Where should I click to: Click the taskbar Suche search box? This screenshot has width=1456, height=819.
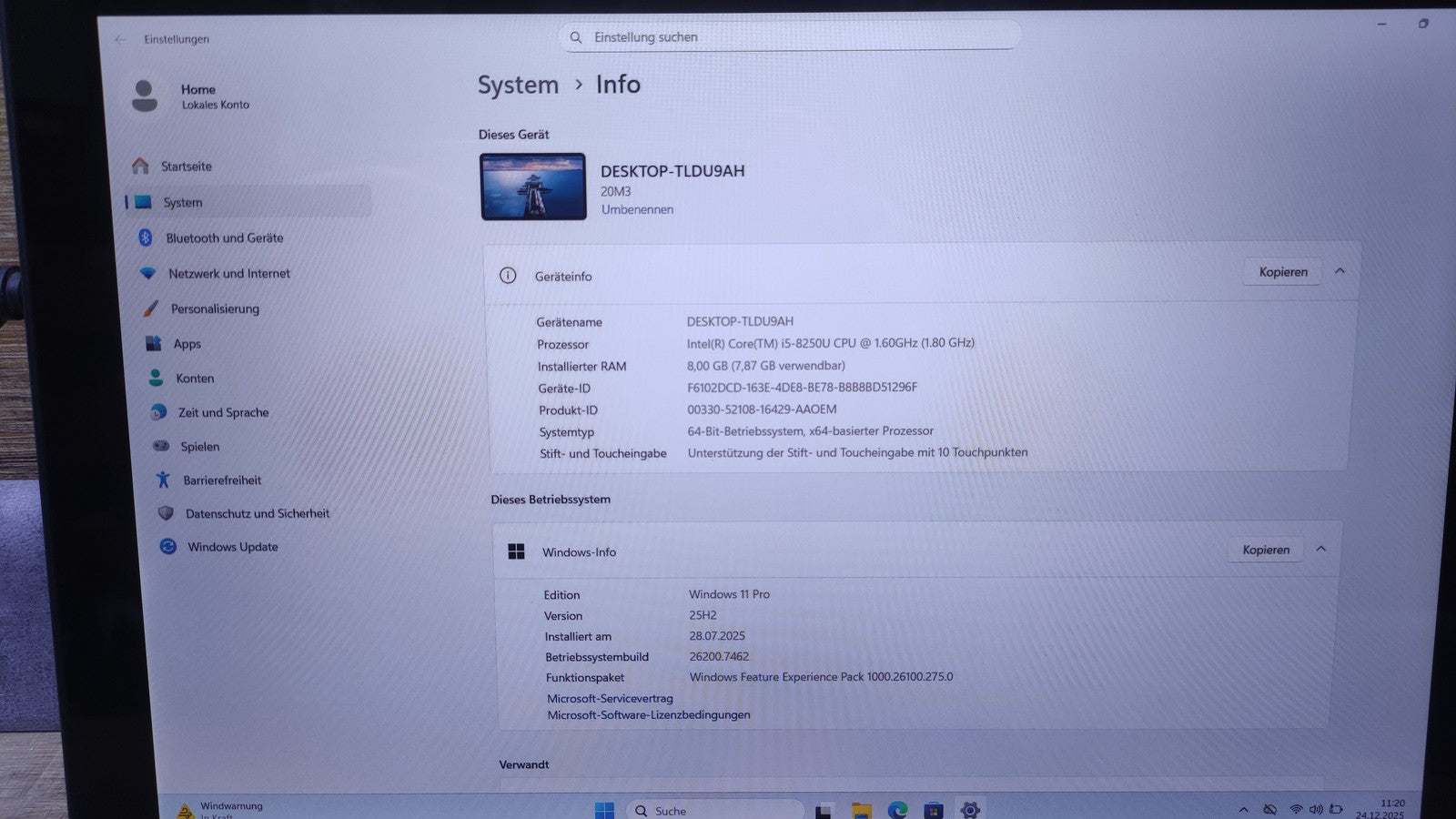coord(715,810)
